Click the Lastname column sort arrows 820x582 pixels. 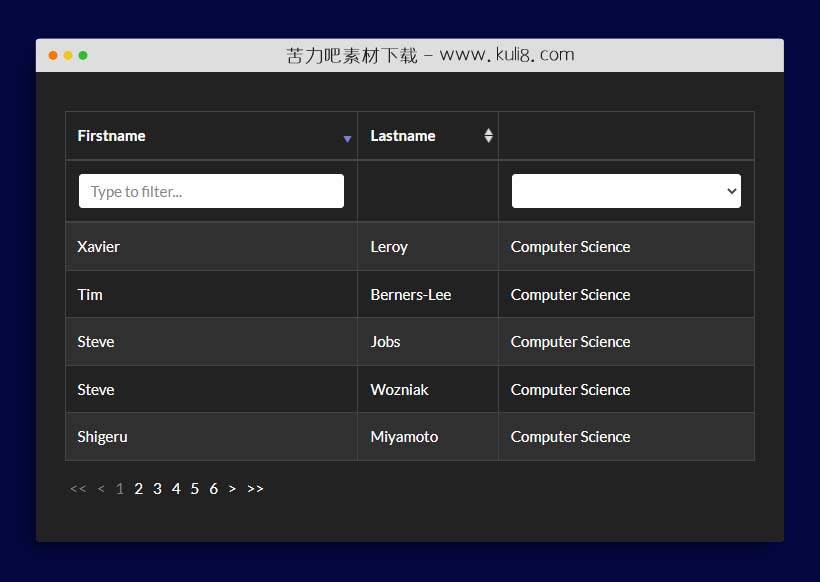(x=488, y=136)
